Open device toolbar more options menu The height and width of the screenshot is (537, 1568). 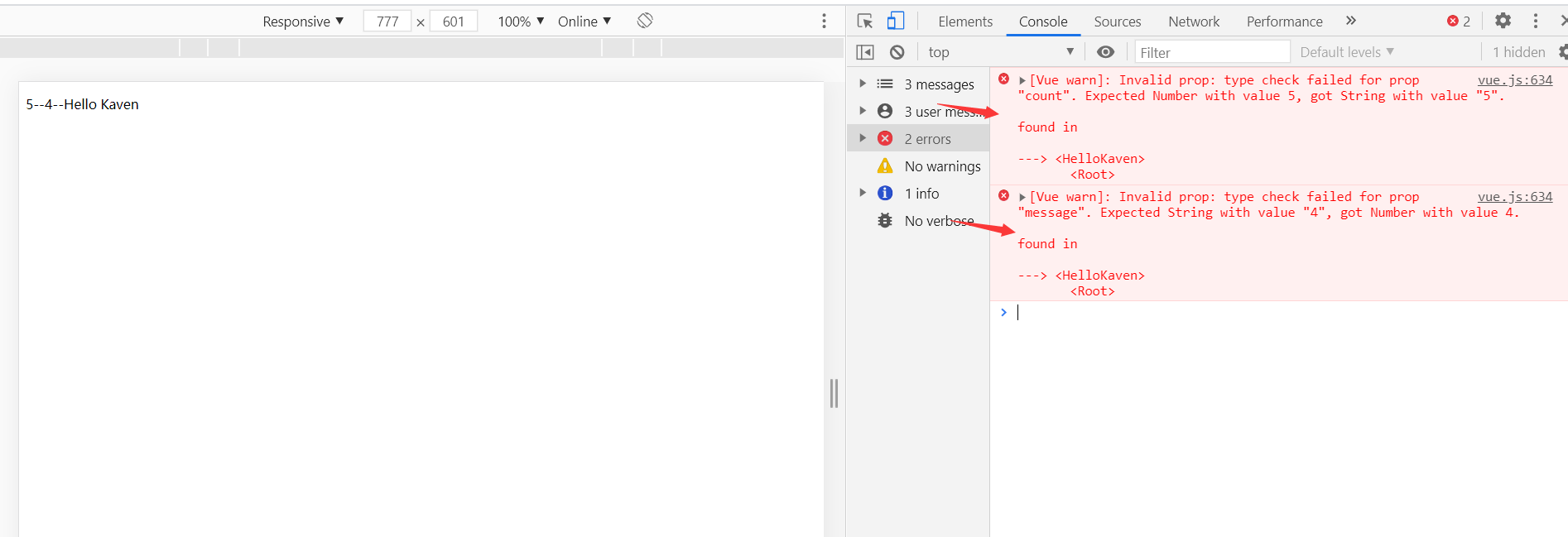(x=824, y=21)
